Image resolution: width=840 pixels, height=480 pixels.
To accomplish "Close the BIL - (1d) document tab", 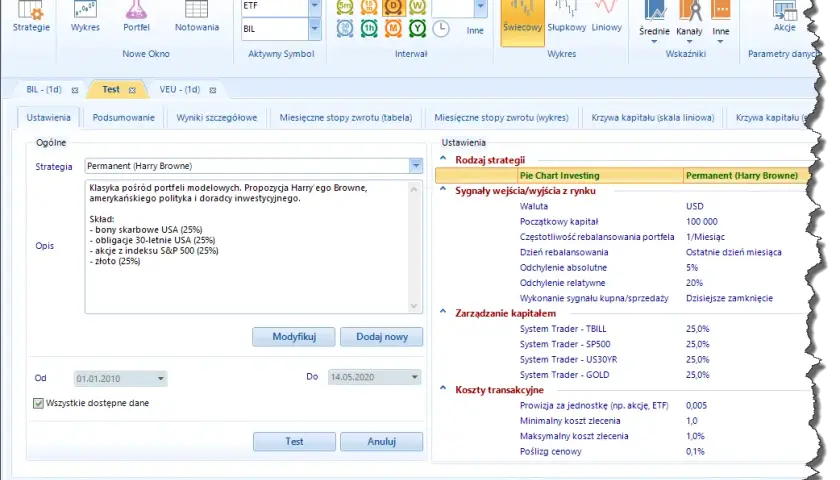I will (75, 91).
